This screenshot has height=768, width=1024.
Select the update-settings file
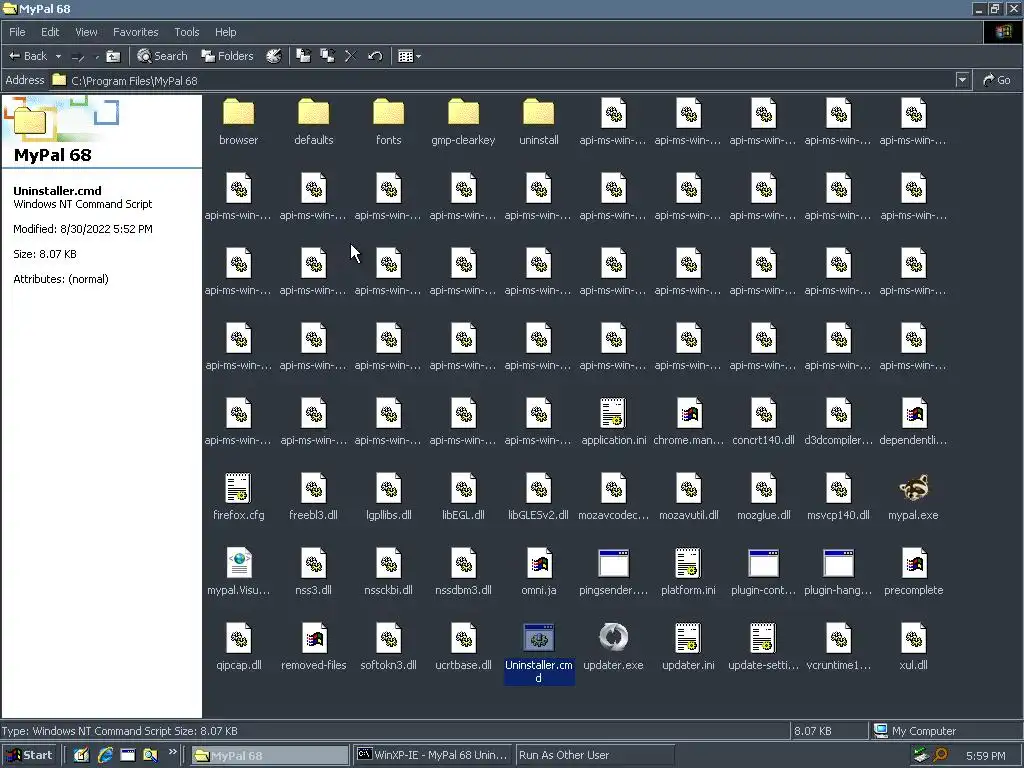(763, 647)
